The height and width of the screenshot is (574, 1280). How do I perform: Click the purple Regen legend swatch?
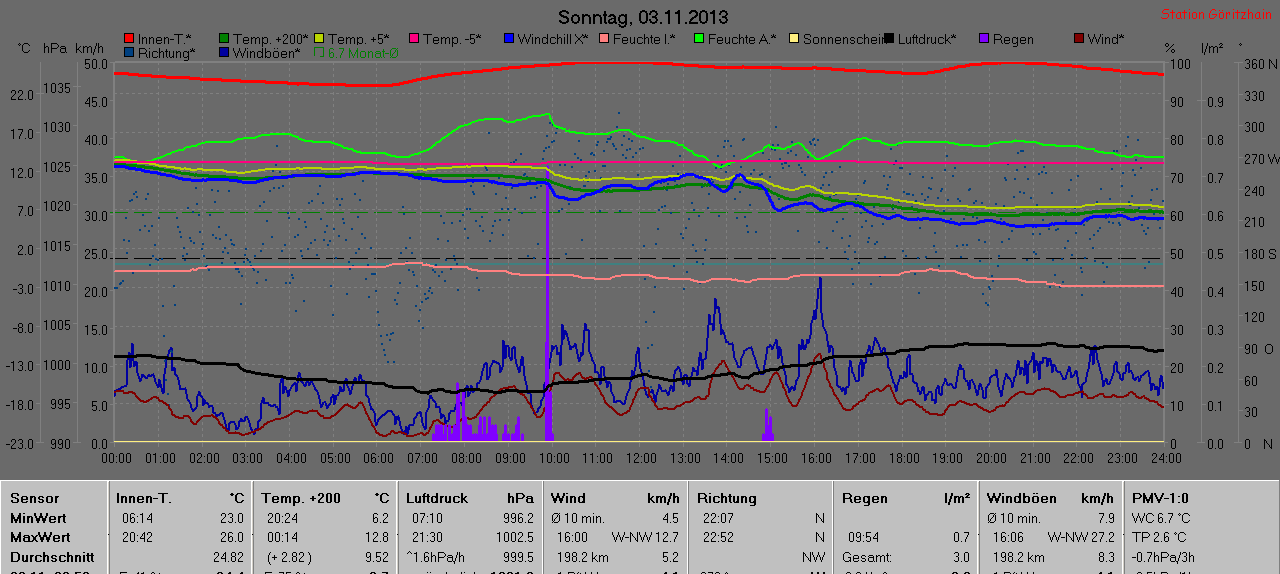pos(983,38)
